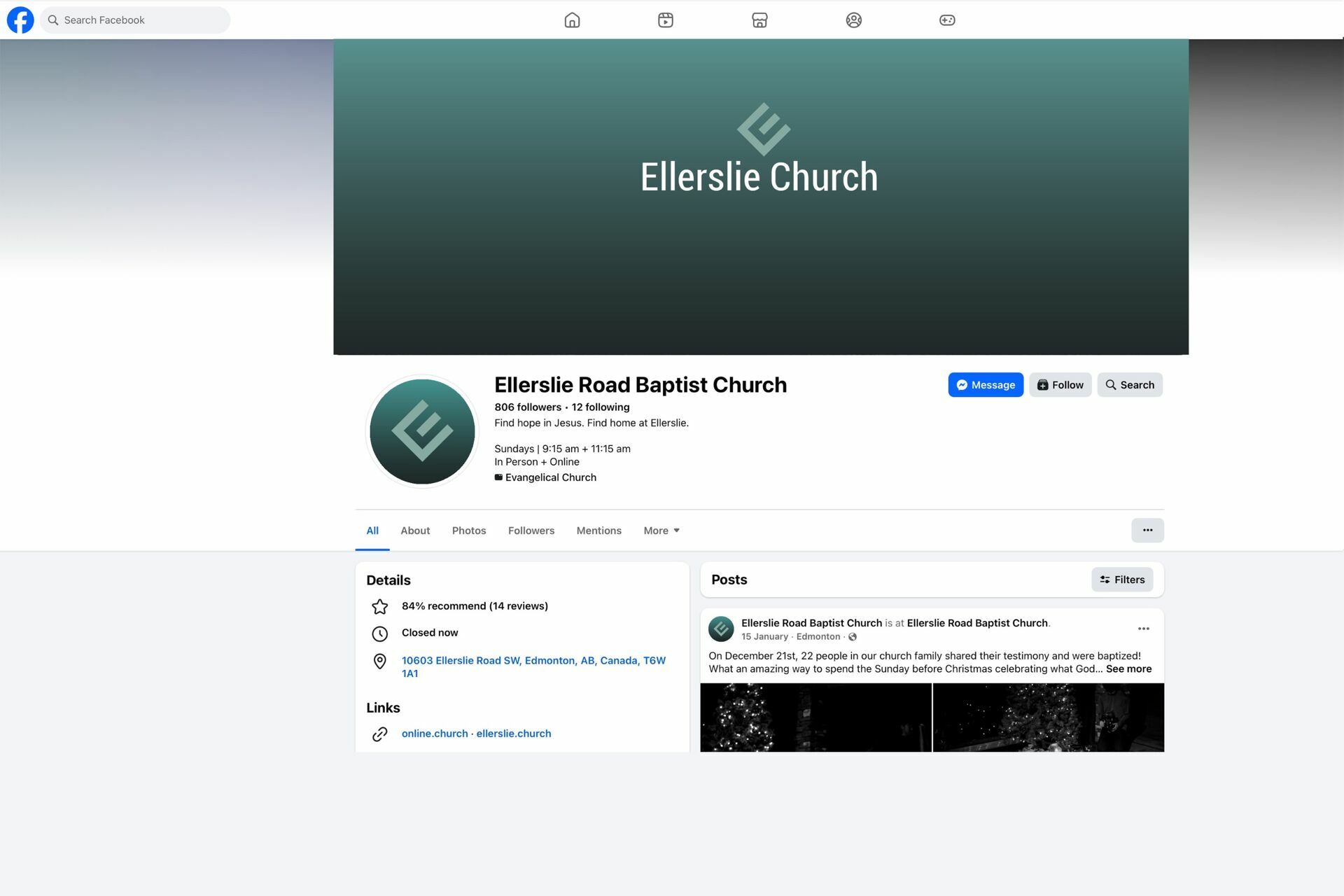1344x896 pixels.
Task: Click the 12 following count
Action: (x=601, y=407)
